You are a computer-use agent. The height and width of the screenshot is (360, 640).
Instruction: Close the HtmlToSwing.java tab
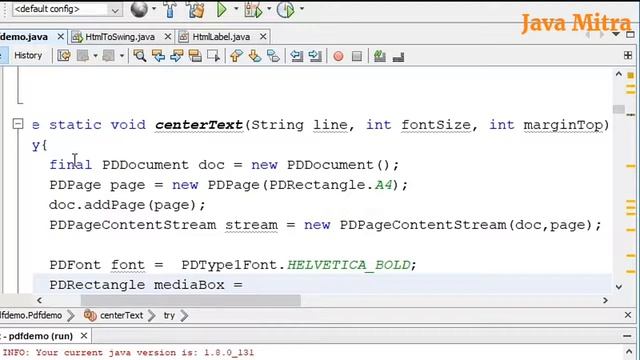click(168, 37)
